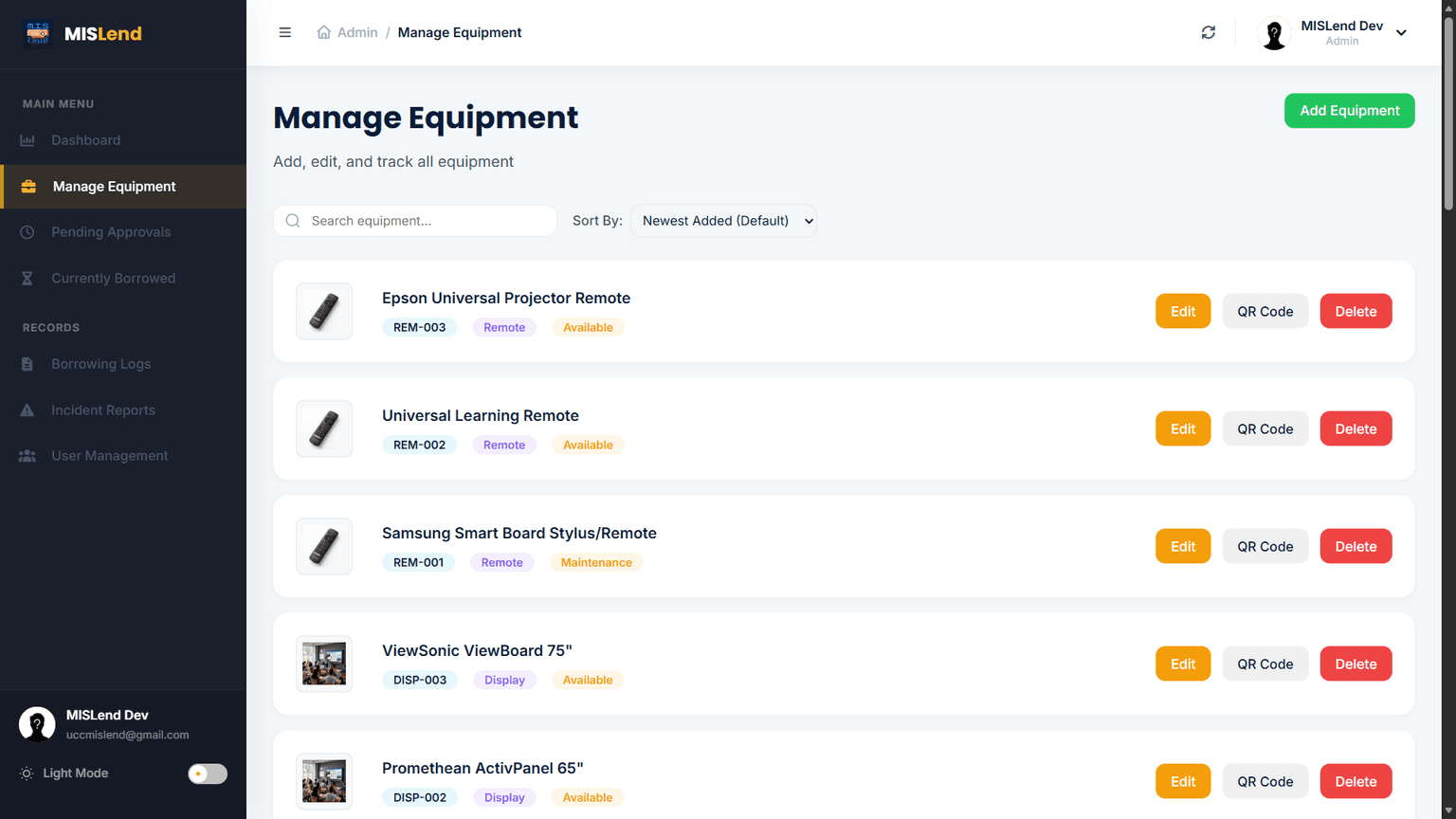Open Universal Learning Remote thumbnail
This screenshot has height=819, width=1456.
pyautogui.click(x=324, y=428)
